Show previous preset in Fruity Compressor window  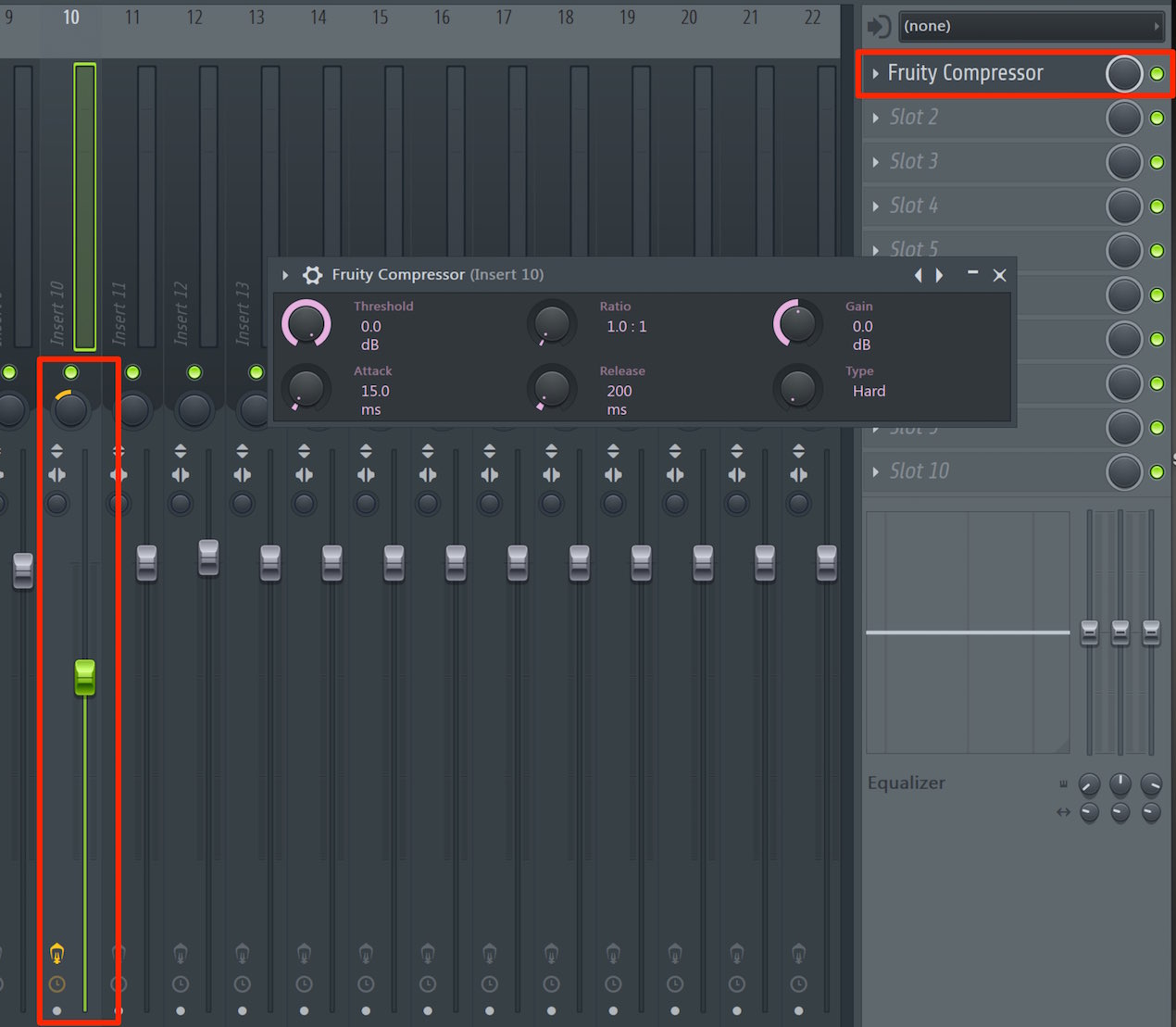[x=918, y=275]
